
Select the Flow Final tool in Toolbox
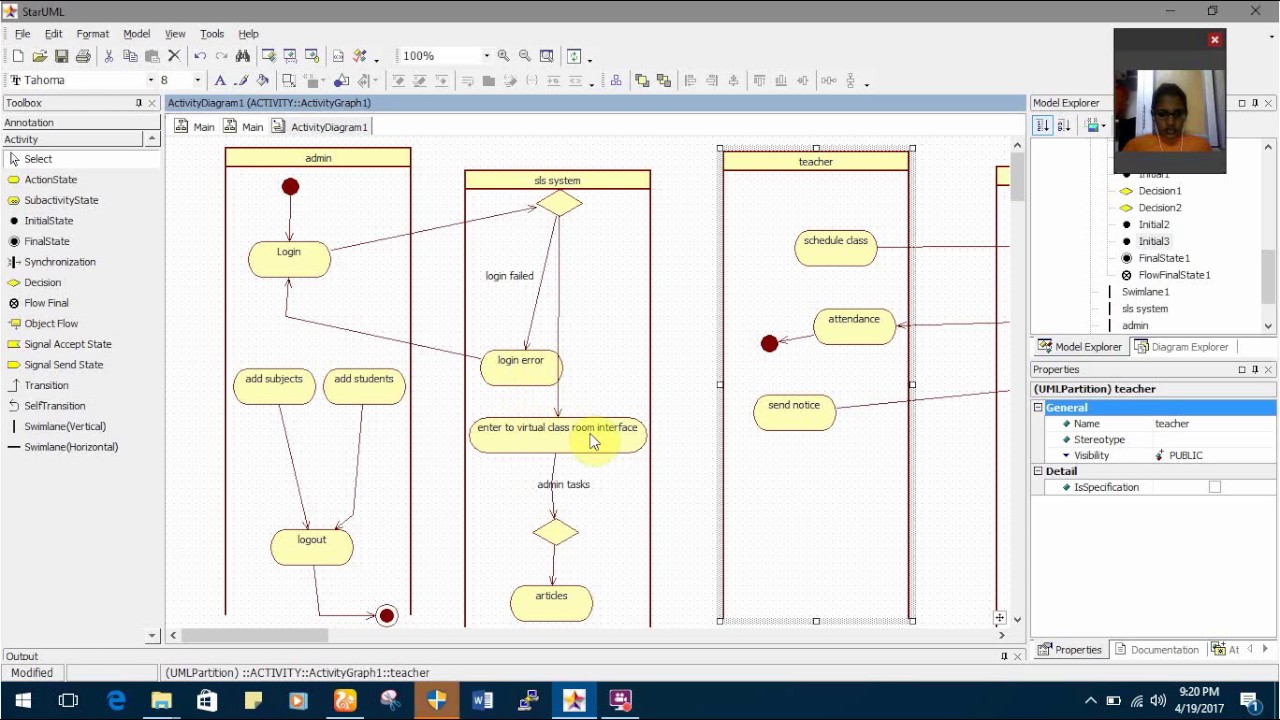pos(46,303)
